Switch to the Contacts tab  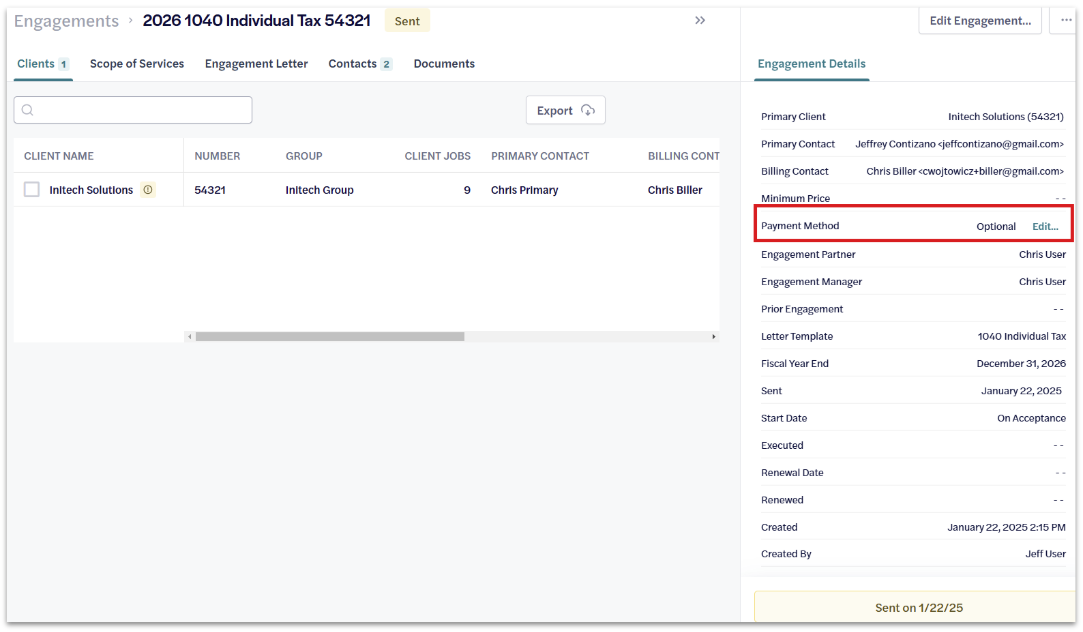tap(360, 64)
